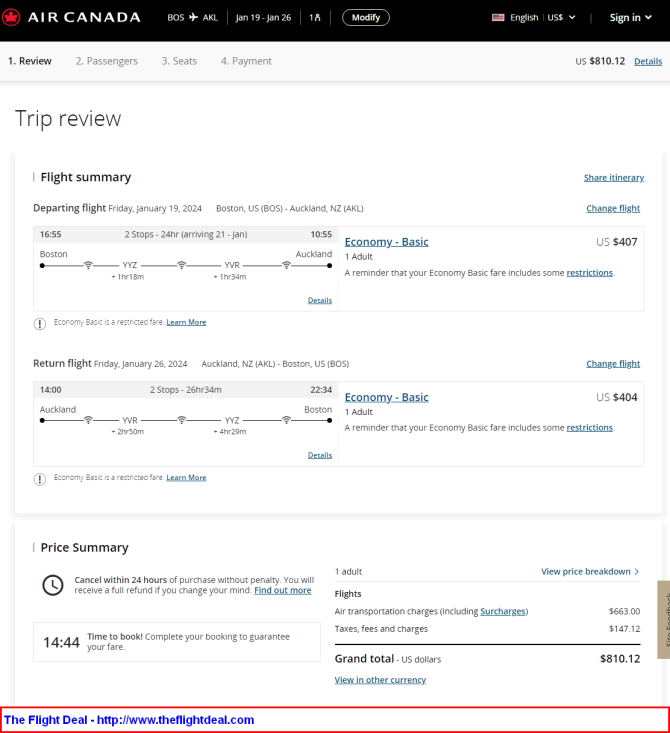Click the Wi-Fi icon before YVR on return flight
670x733 pixels.
[88, 420]
